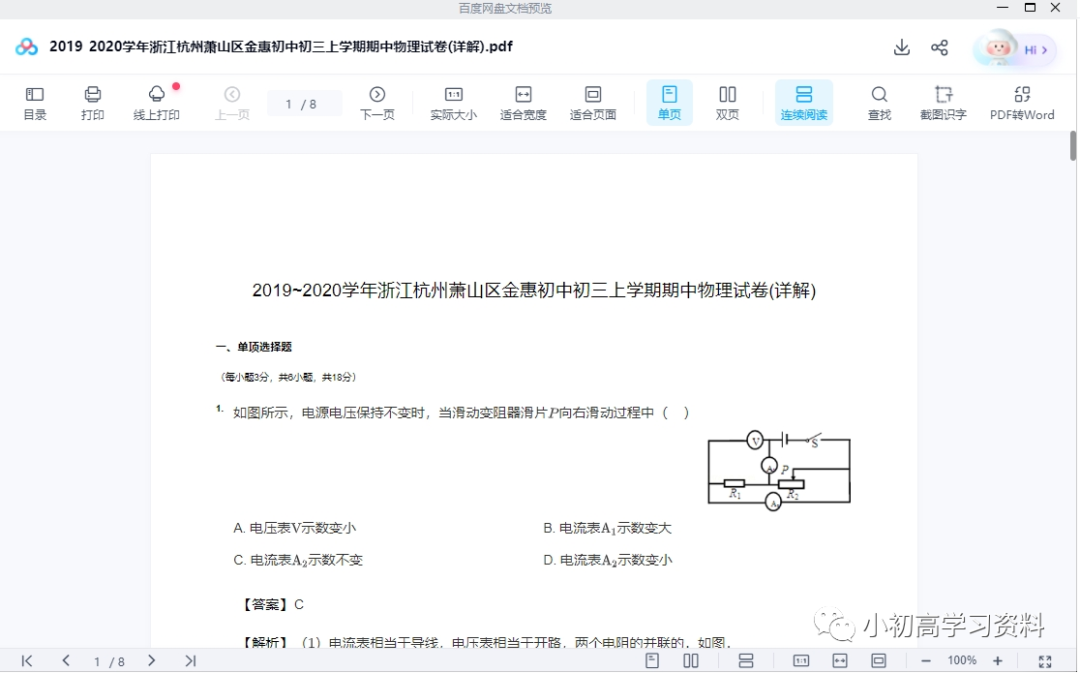Choose 适合页面 fit page
The height and width of the screenshot is (673, 1080).
coord(592,103)
